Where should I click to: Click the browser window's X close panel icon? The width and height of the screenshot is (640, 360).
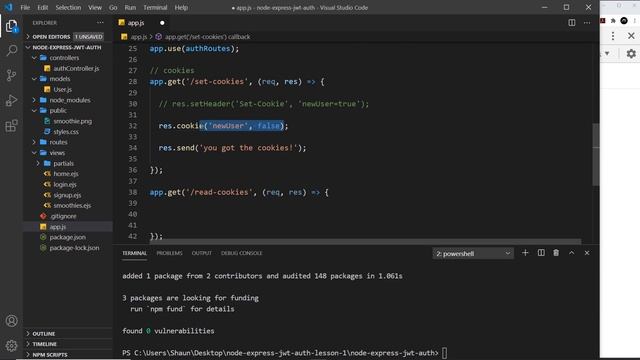[631, 36]
